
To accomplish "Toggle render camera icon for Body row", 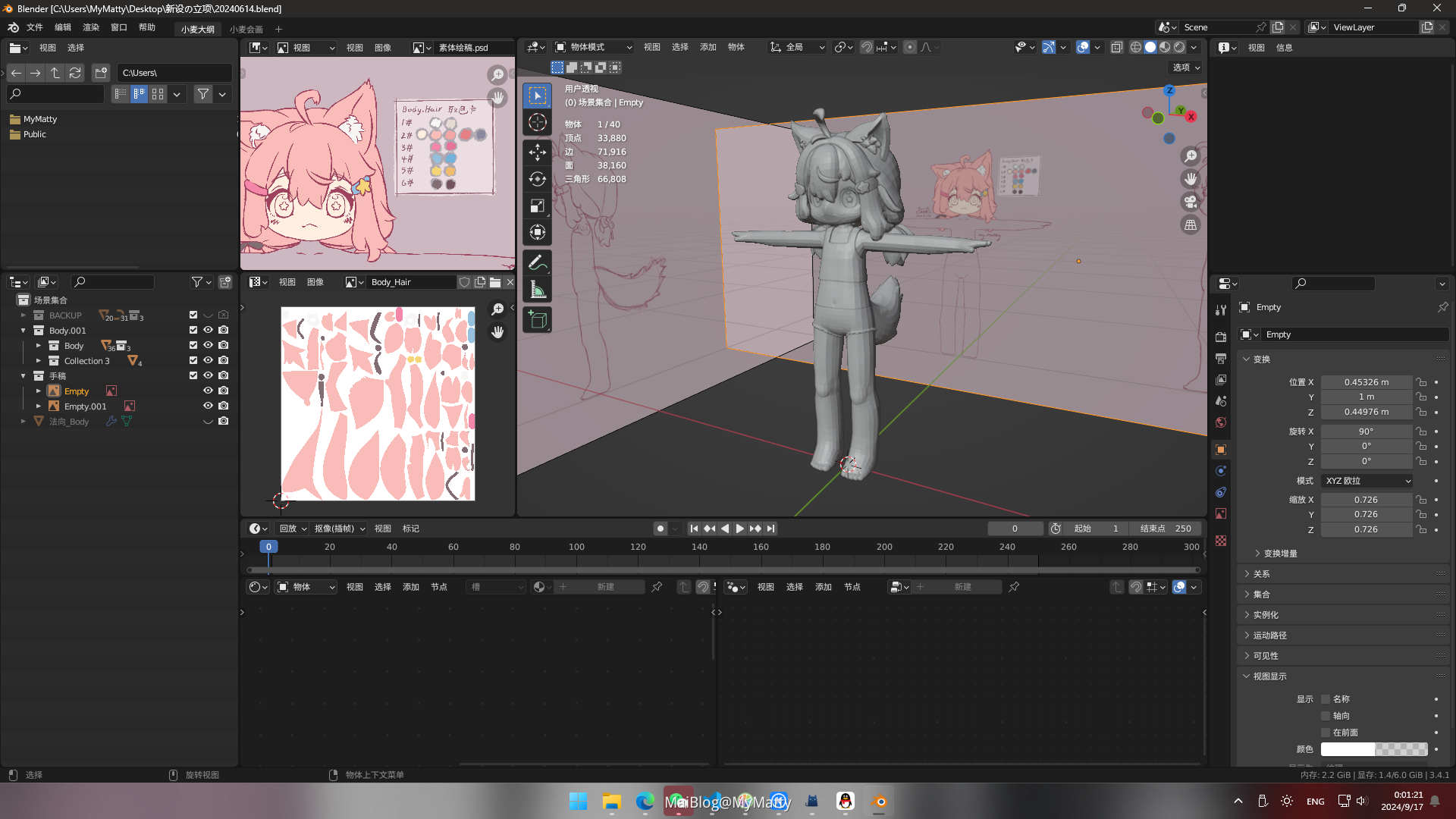I will [224, 346].
